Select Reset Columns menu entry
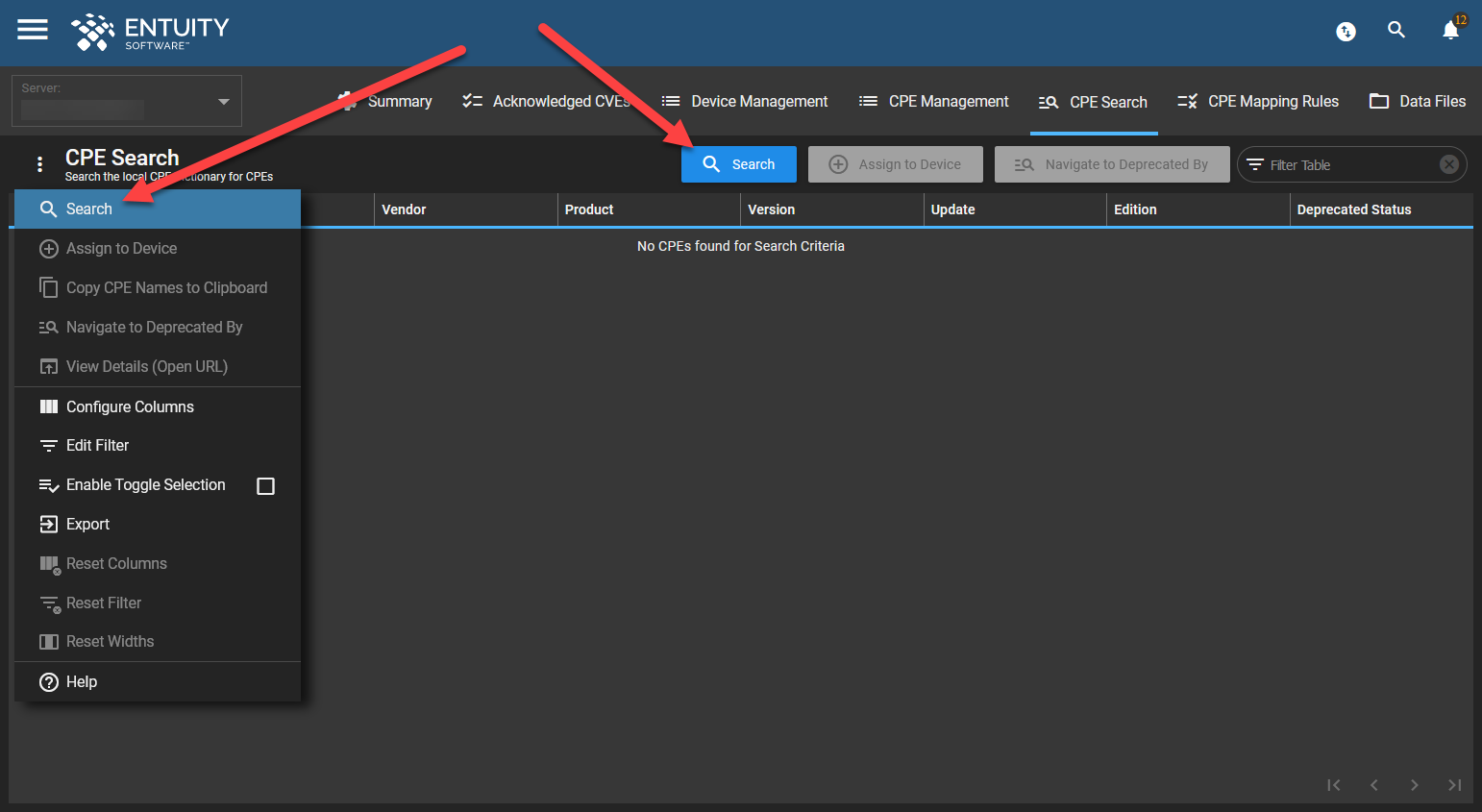1482x812 pixels. click(158, 563)
